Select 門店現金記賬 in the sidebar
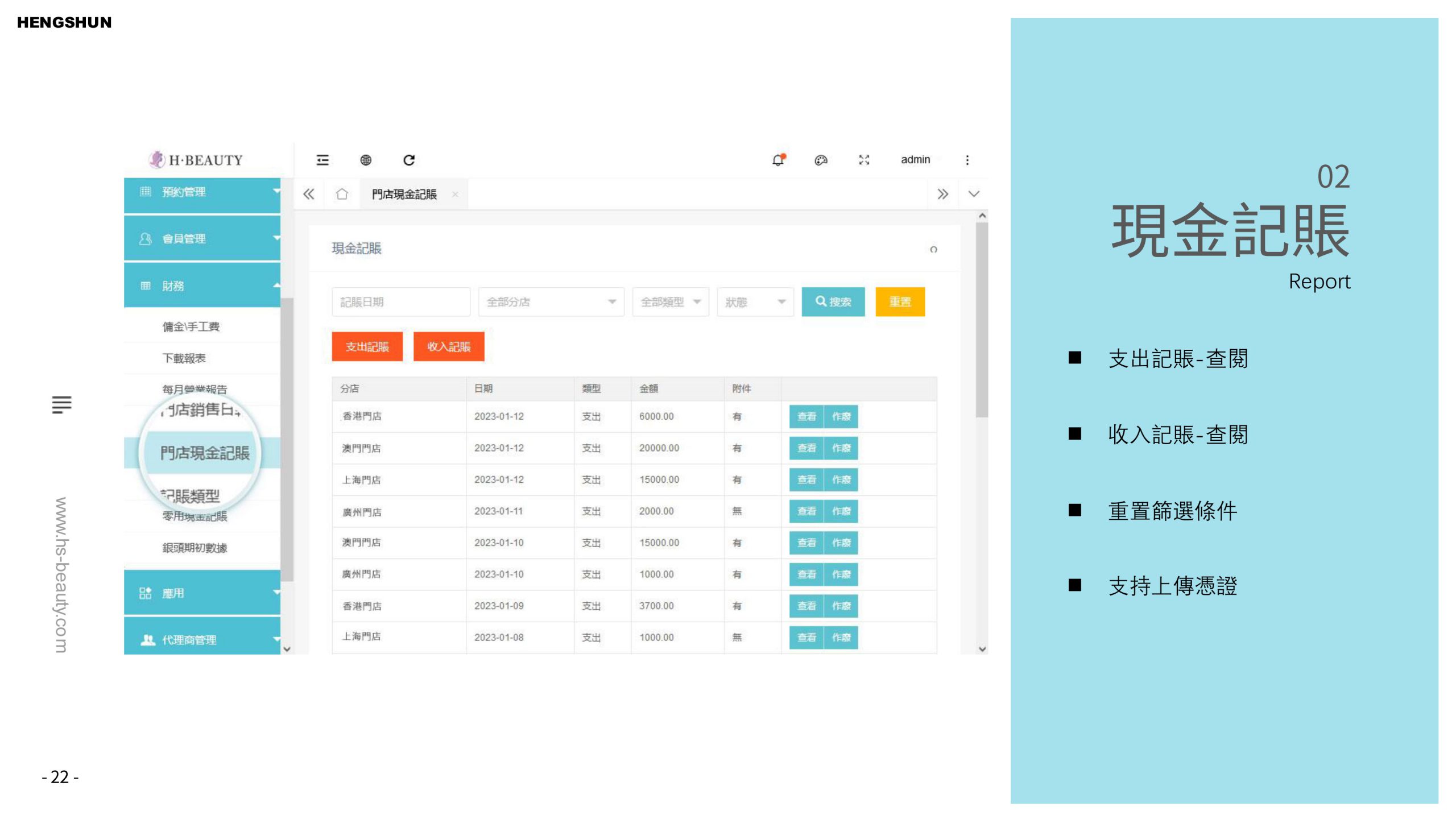 click(x=202, y=453)
